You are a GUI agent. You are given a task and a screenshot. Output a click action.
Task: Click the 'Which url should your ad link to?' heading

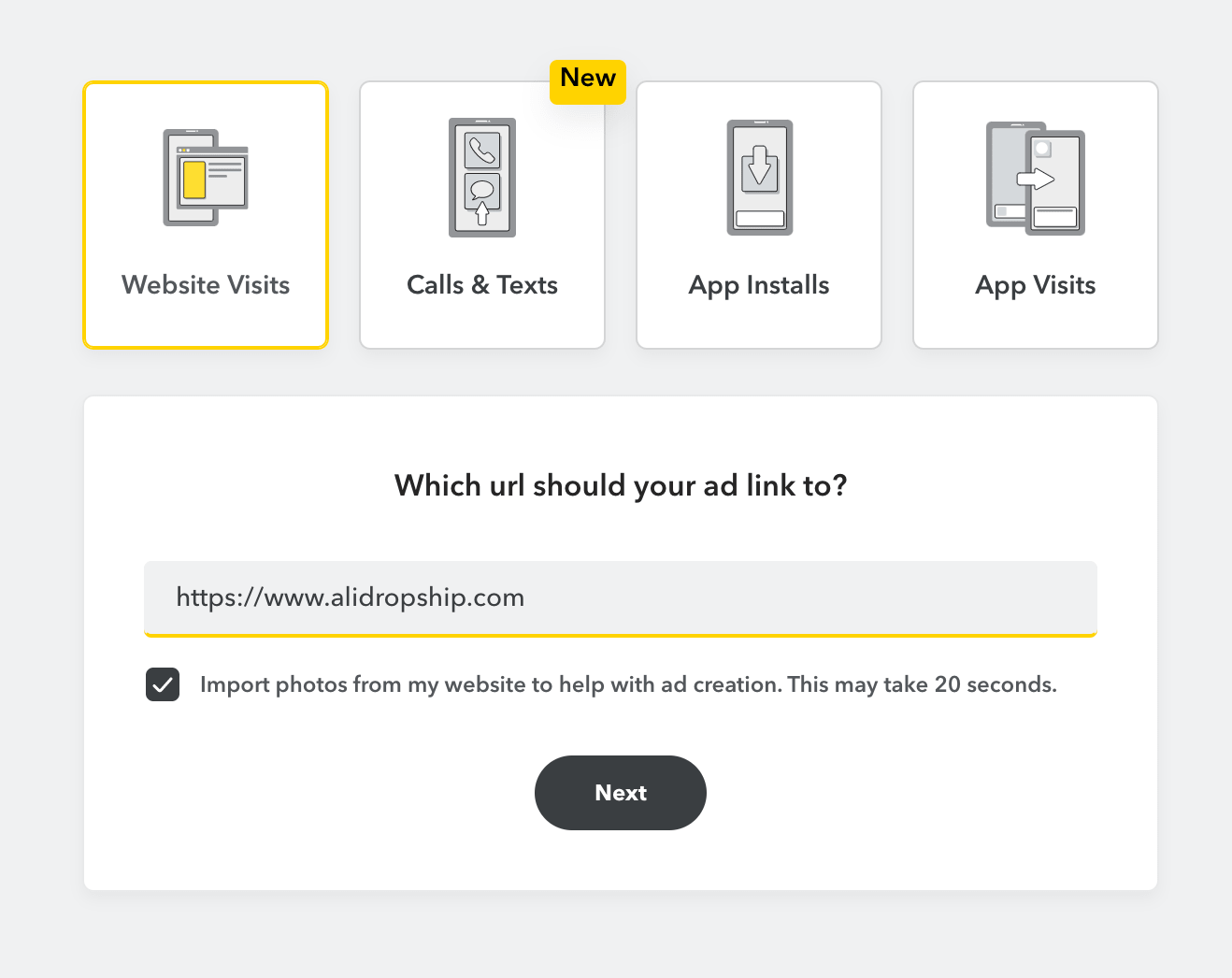click(x=621, y=486)
